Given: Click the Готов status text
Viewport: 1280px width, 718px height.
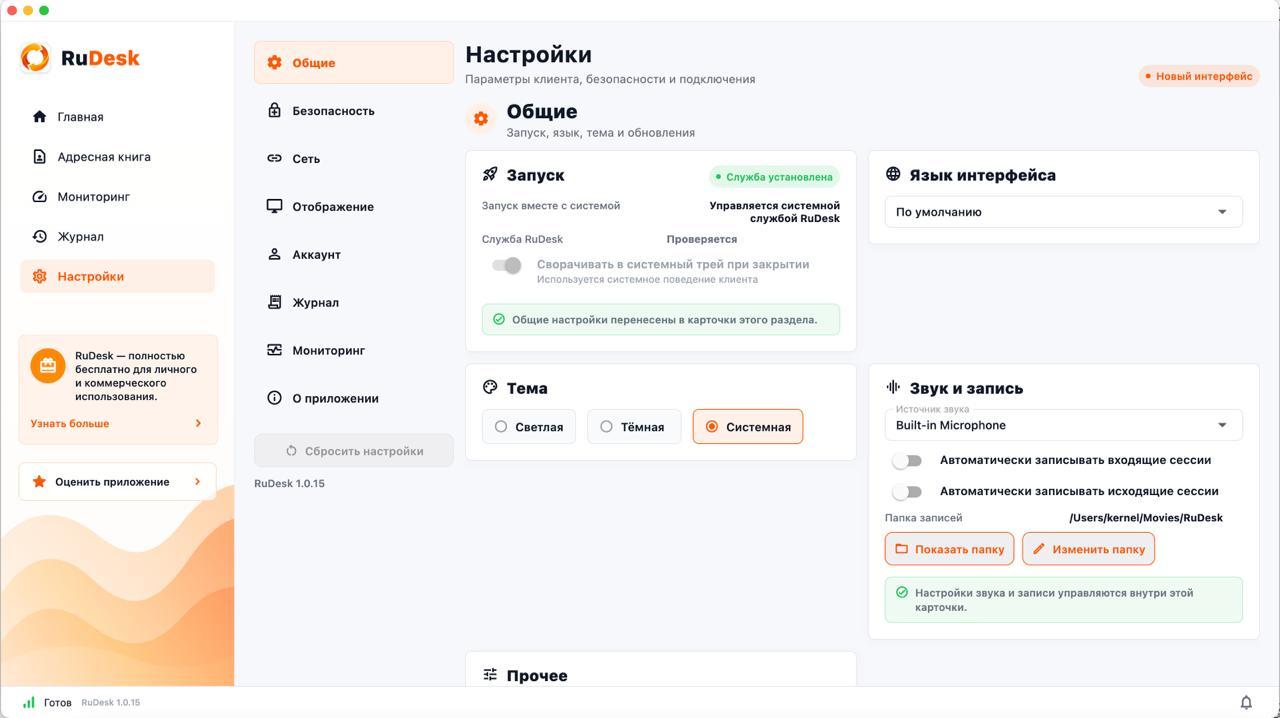Looking at the screenshot, I should click(x=58, y=703).
